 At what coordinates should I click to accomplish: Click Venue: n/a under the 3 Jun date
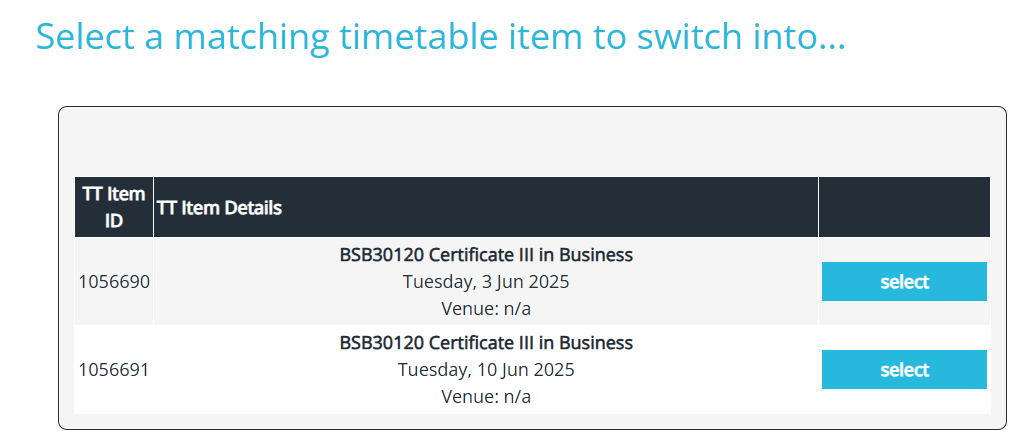pyautogui.click(x=486, y=309)
